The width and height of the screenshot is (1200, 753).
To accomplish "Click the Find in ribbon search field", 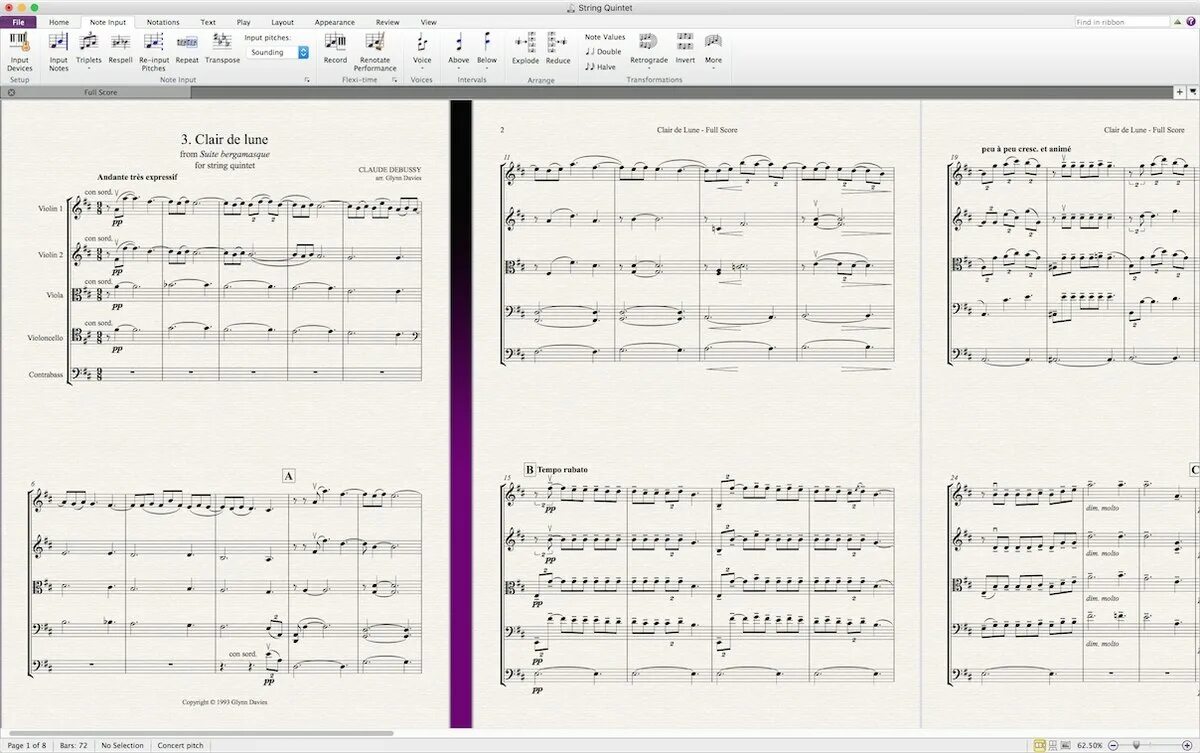I will [1122, 21].
